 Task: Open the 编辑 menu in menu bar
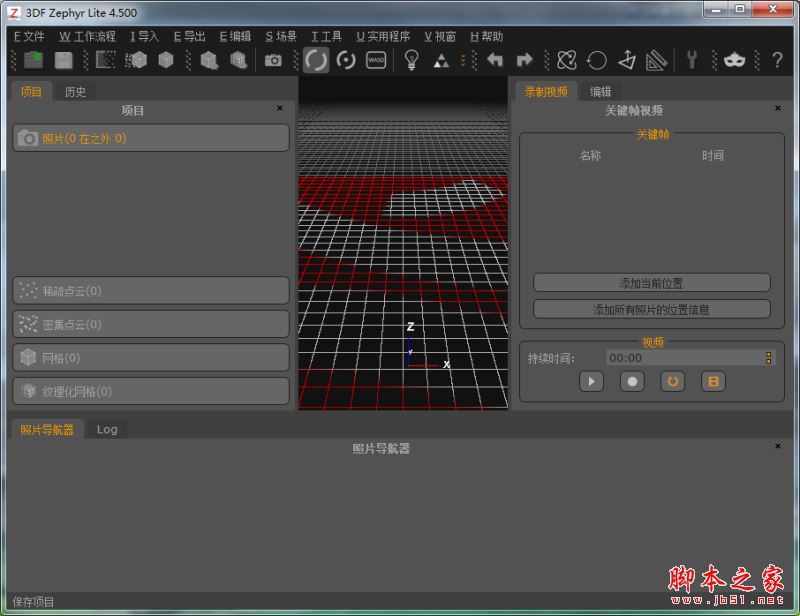click(x=235, y=36)
